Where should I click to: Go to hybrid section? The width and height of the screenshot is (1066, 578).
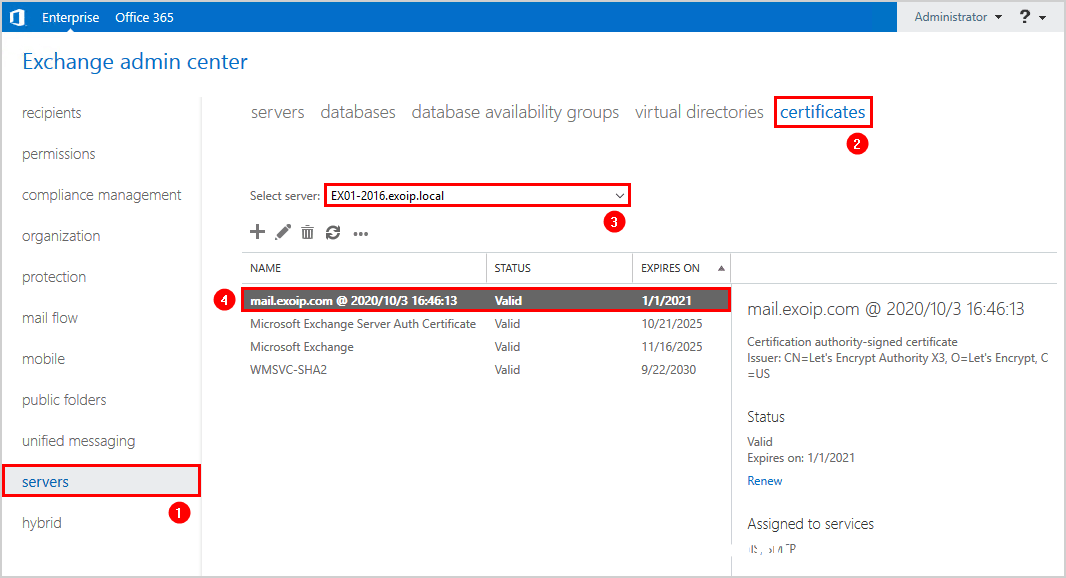pos(41,523)
